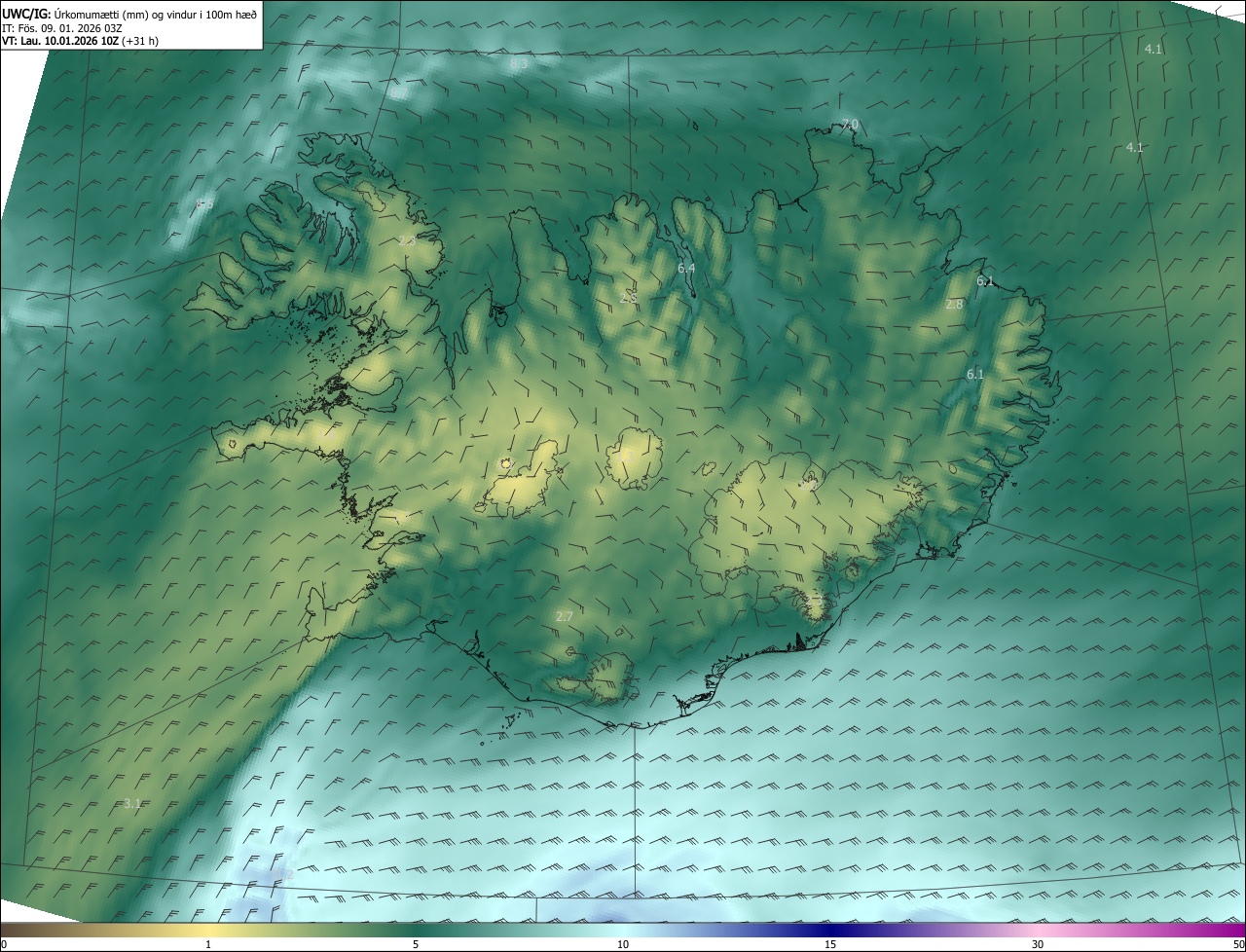Click the 7.0 value label at the northeast tip

click(850, 124)
